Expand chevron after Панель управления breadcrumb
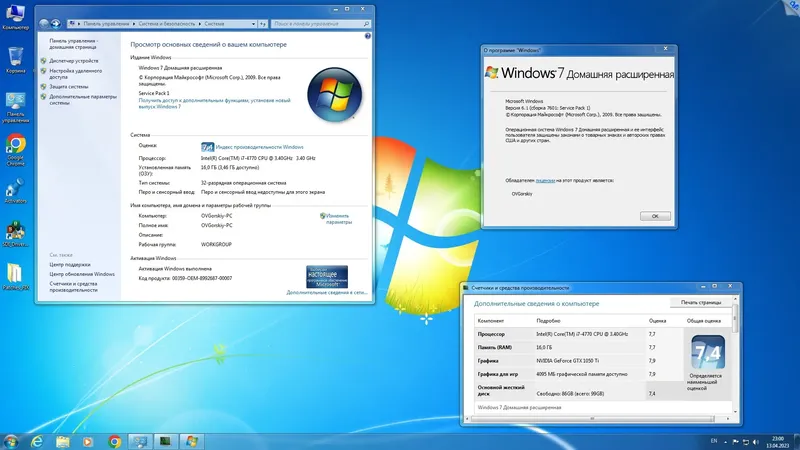 [x=134, y=24]
